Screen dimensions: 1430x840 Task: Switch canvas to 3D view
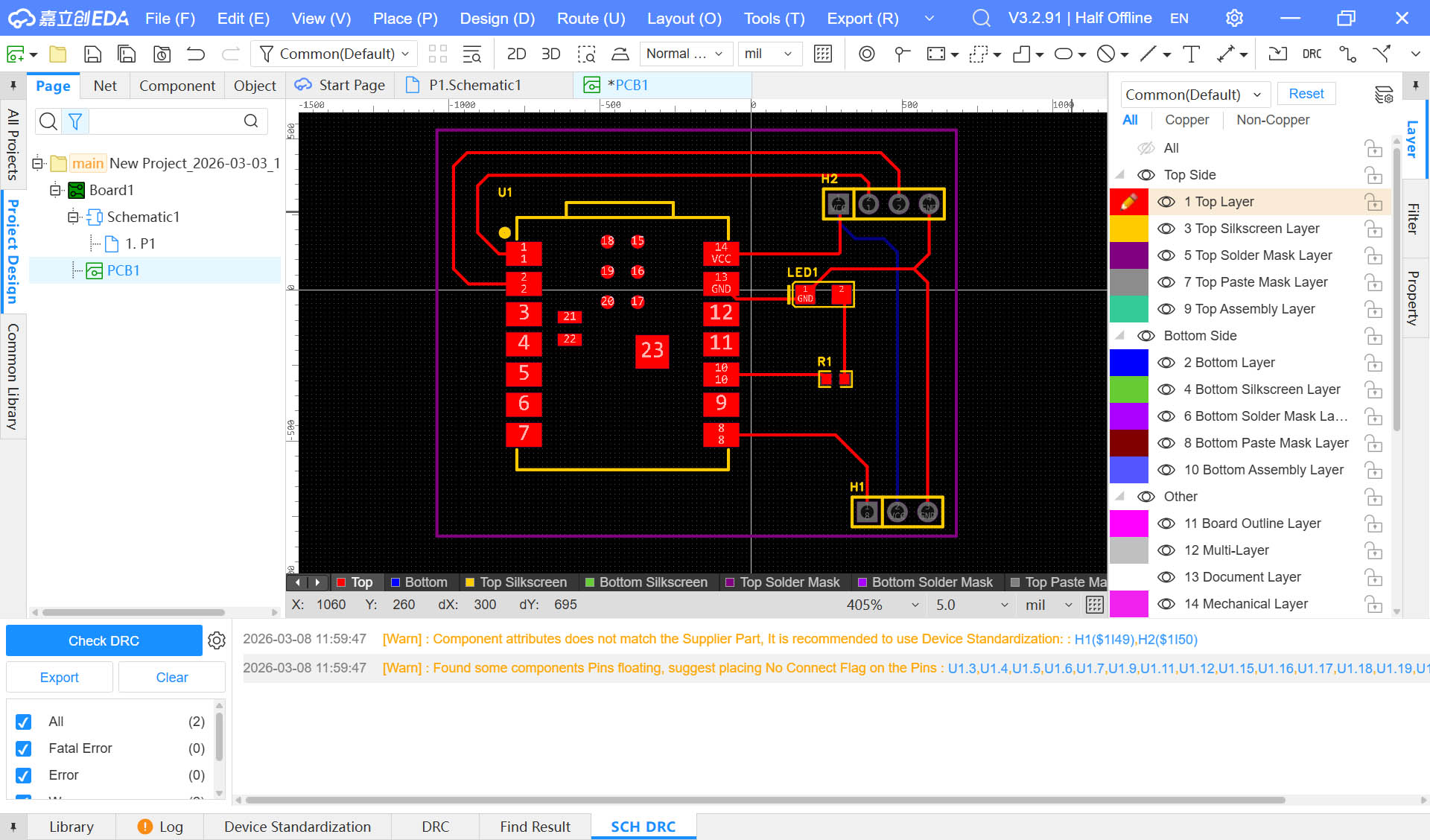point(550,54)
